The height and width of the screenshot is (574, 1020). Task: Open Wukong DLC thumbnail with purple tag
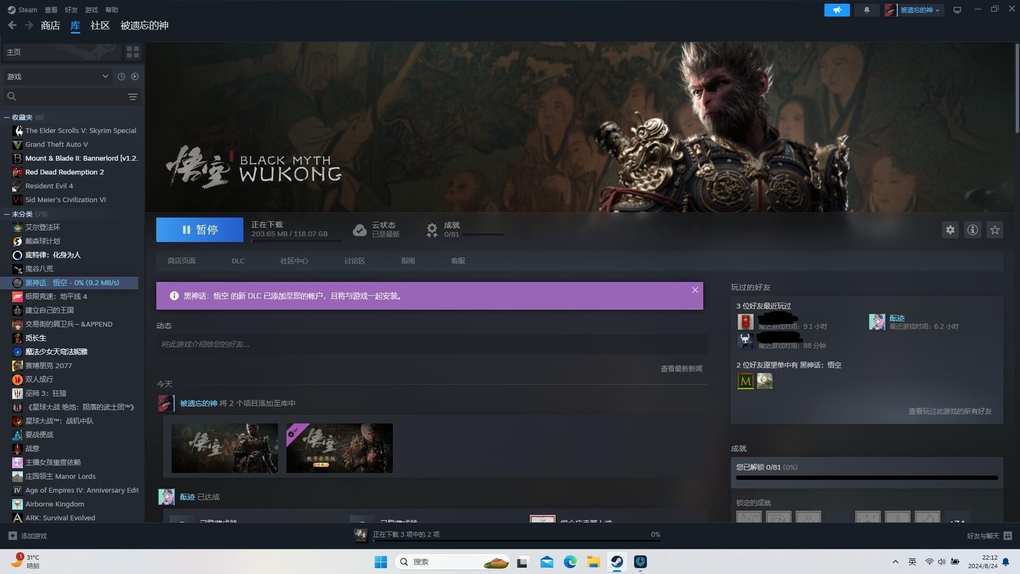[x=340, y=448]
